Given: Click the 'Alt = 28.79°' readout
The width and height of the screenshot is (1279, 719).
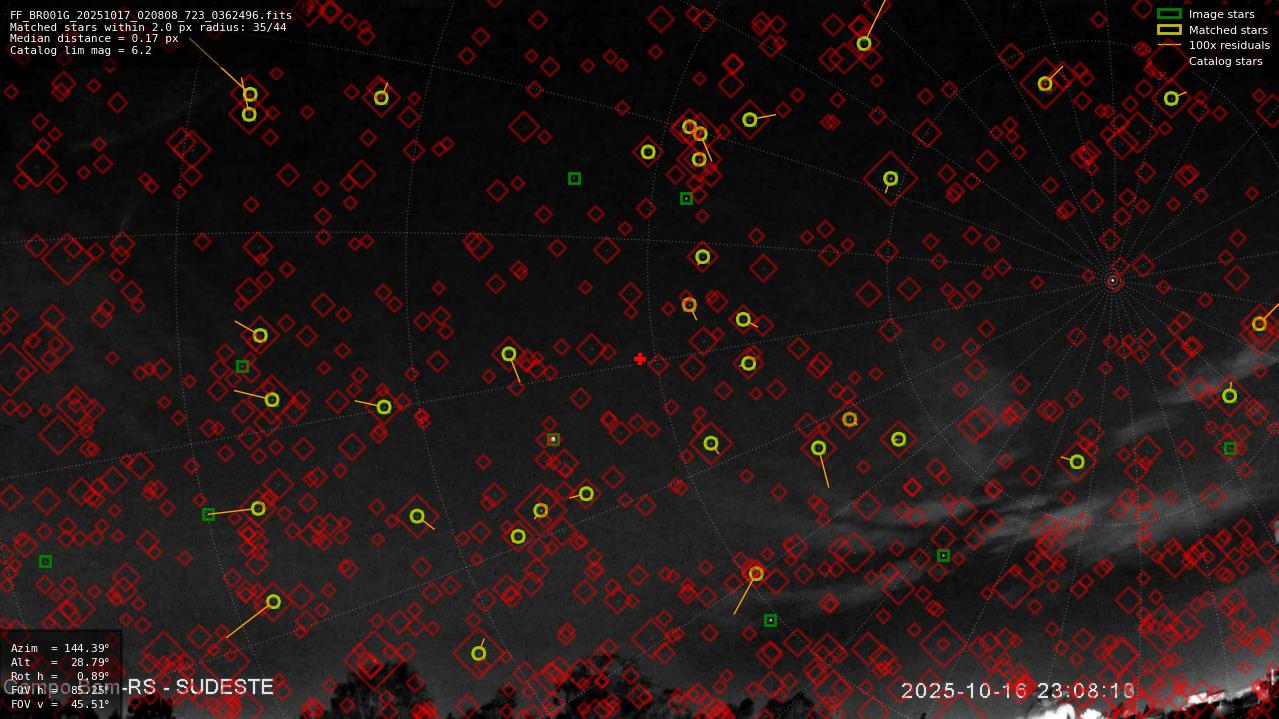Looking at the screenshot, I should (60, 662).
